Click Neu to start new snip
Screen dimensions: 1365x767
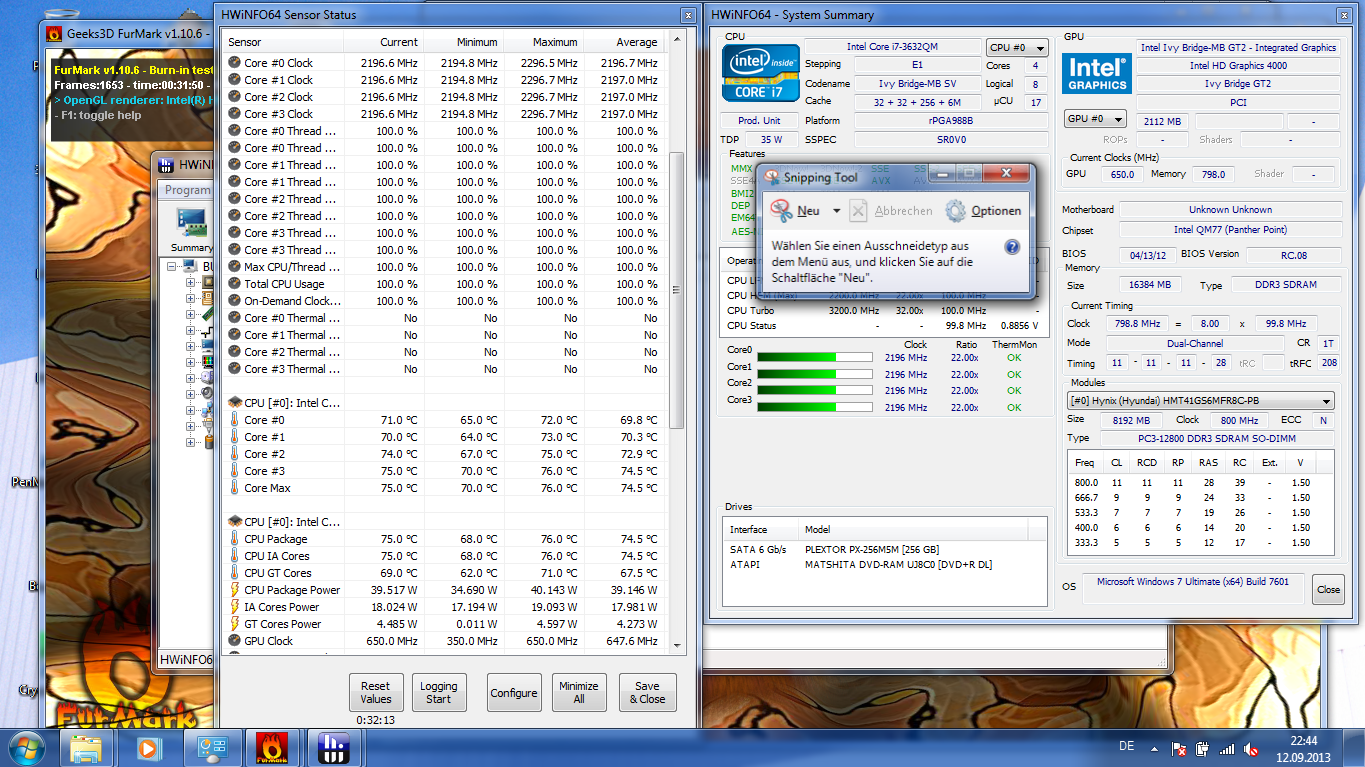click(808, 211)
